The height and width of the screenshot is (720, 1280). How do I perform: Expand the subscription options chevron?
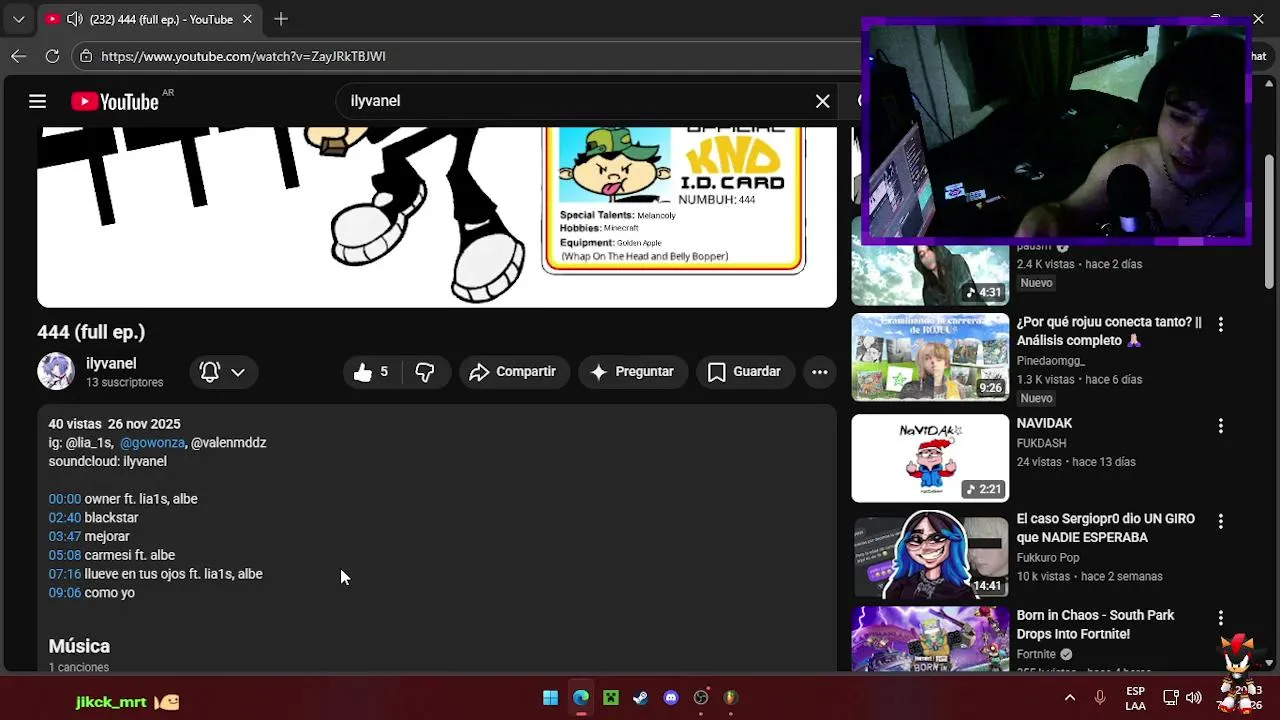click(x=238, y=372)
